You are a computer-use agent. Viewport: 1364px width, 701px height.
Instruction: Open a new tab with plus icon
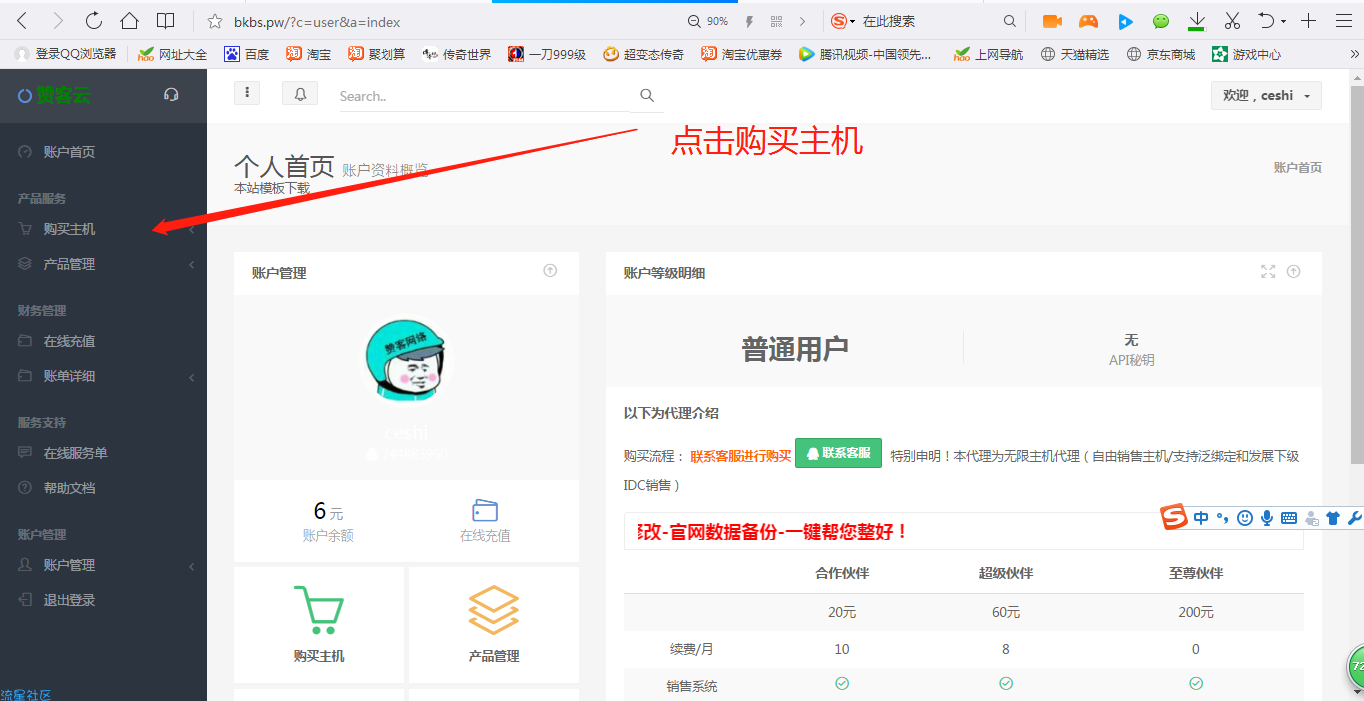point(1309,21)
